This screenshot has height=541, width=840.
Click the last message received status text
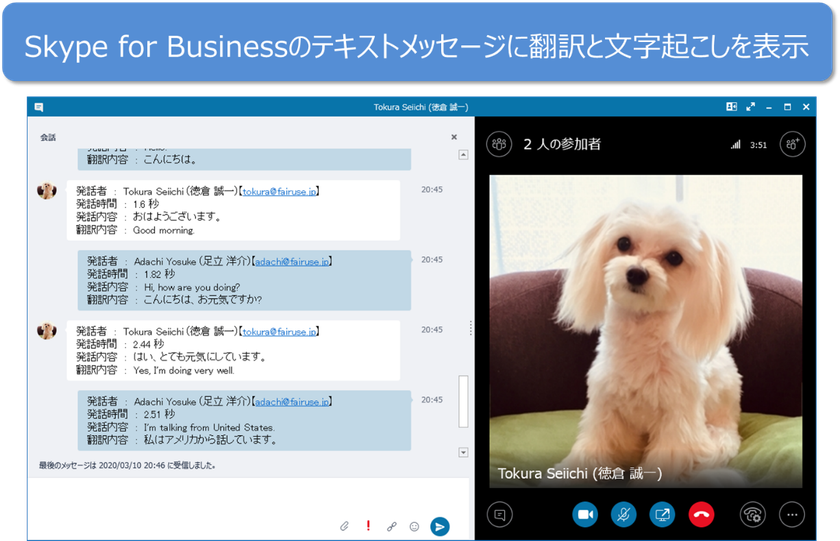click(x=127, y=465)
